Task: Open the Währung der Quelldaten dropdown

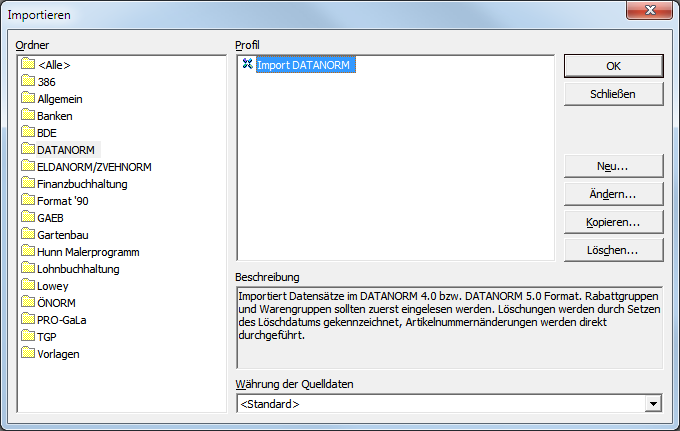Action: coord(653,404)
